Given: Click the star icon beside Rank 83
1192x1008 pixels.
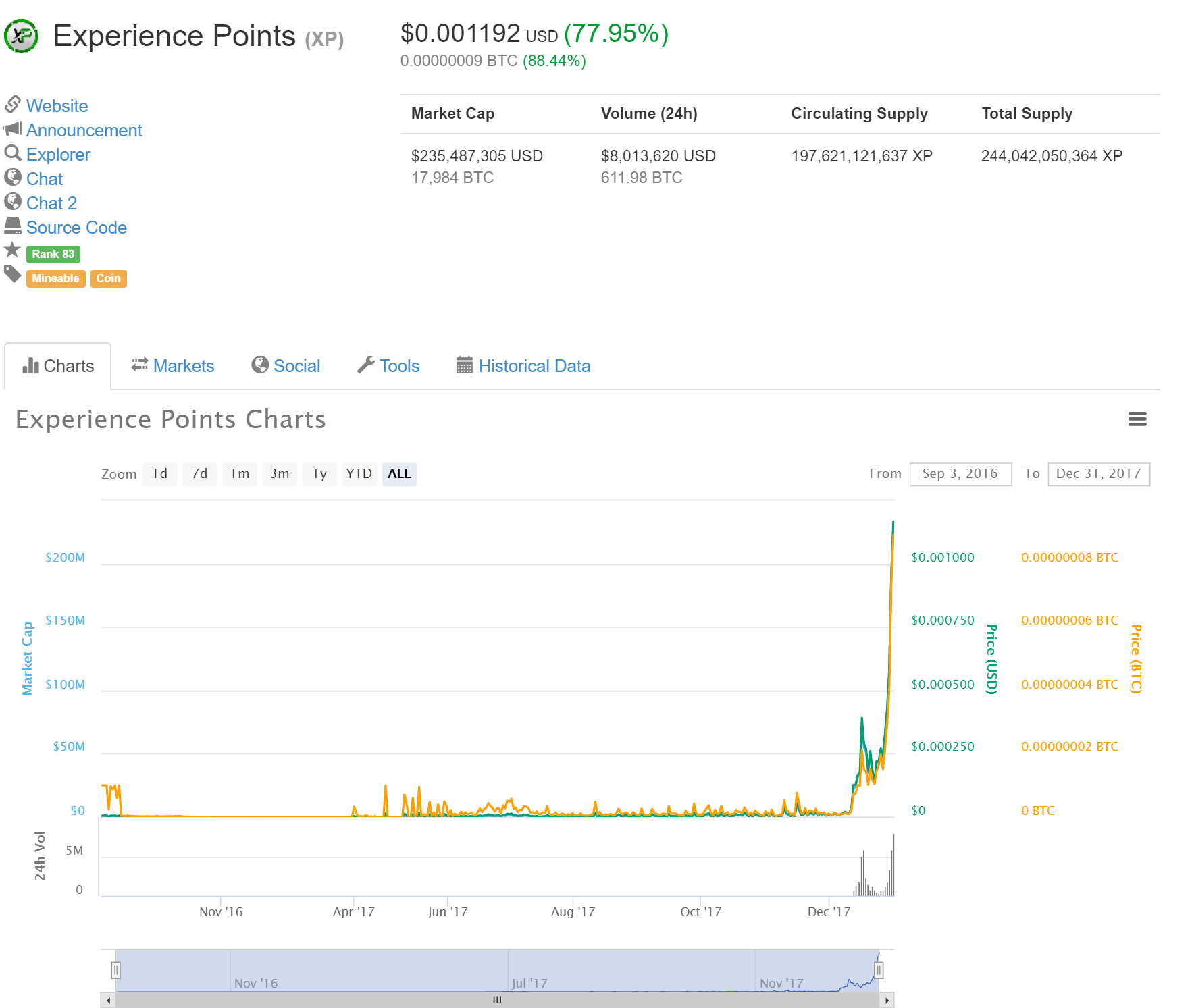Looking at the screenshot, I should (12, 250).
